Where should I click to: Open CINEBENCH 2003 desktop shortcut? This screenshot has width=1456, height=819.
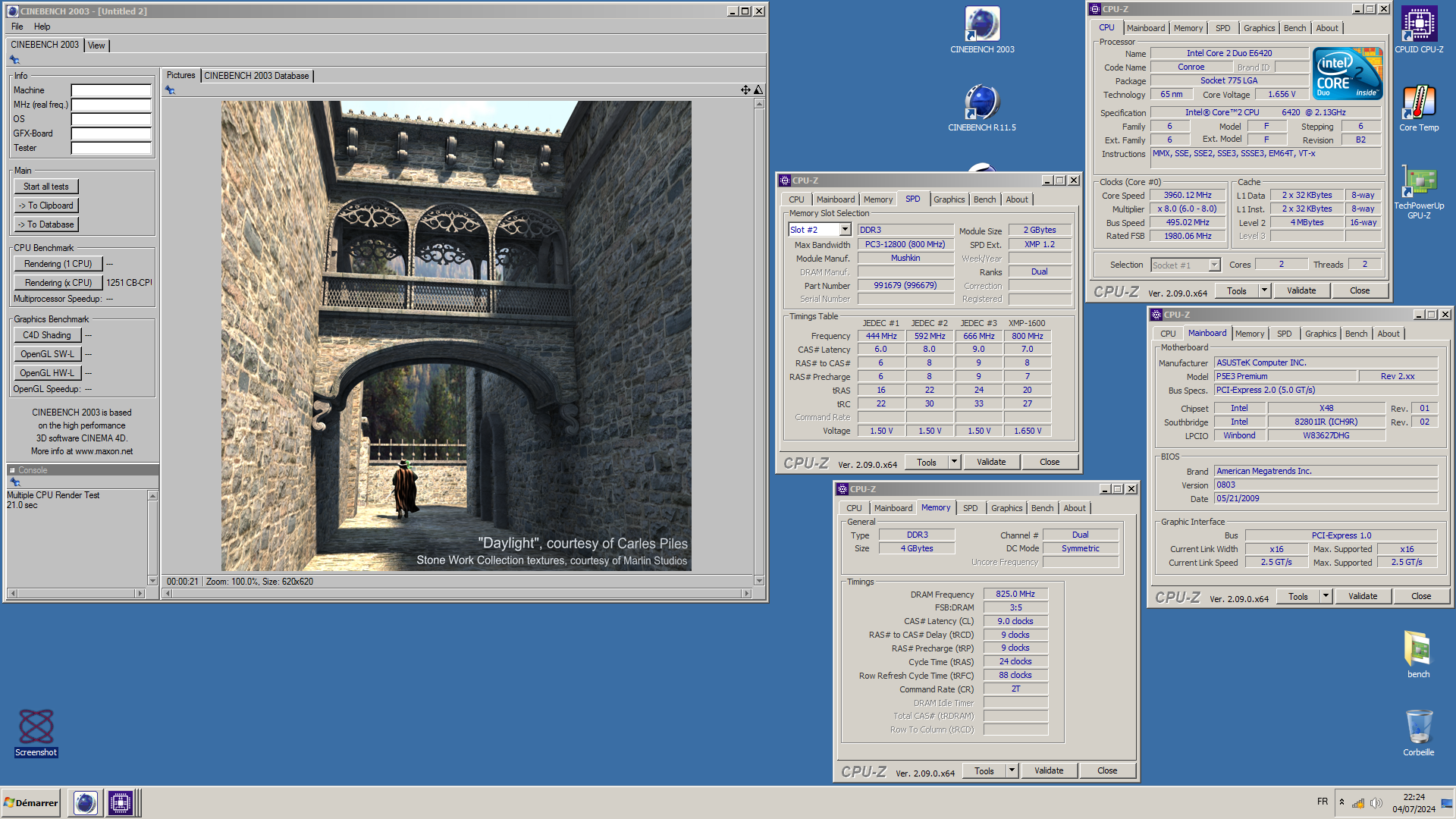[x=982, y=30]
